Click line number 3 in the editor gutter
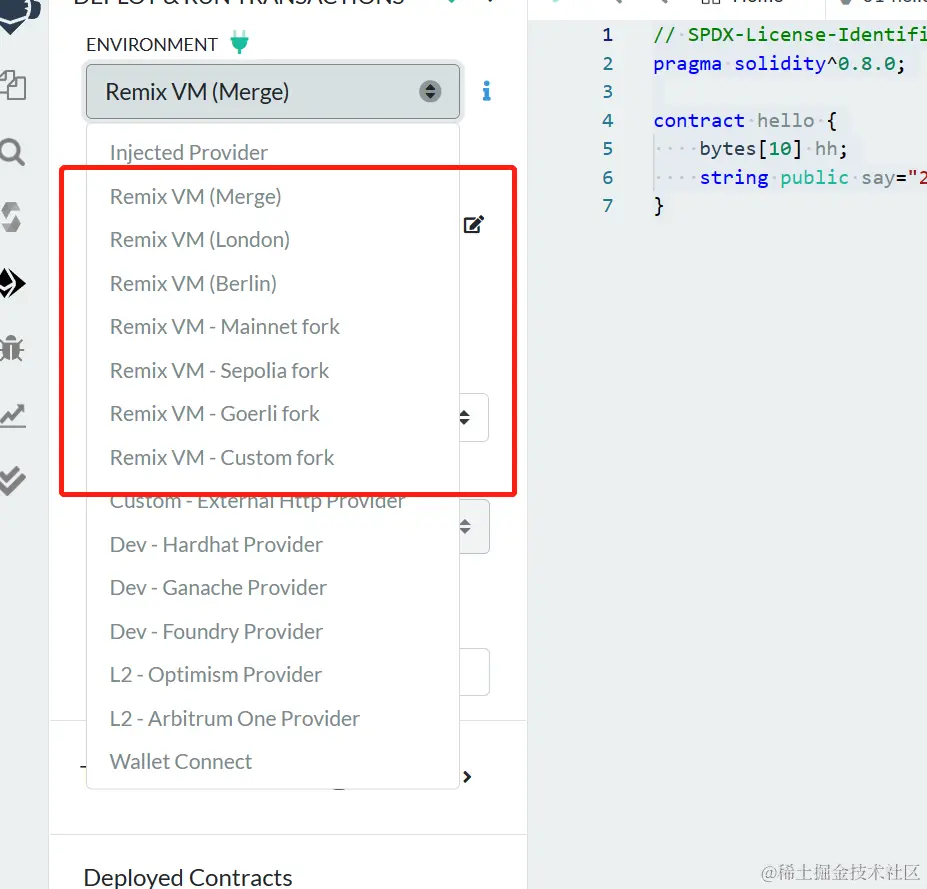Screen dimensions: 927x889 608,92
